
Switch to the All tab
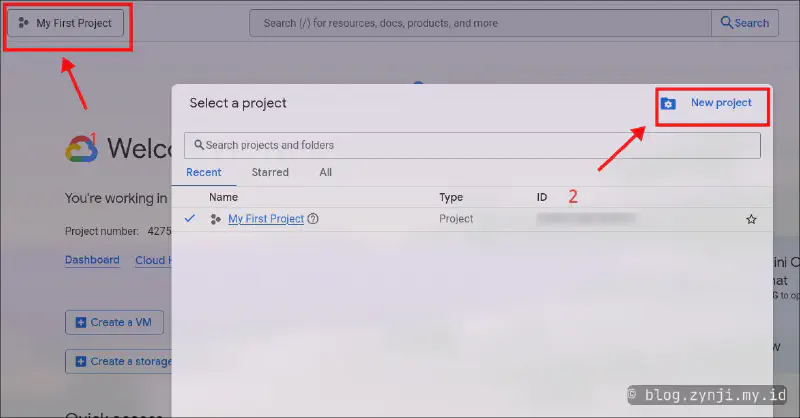coord(326,173)
